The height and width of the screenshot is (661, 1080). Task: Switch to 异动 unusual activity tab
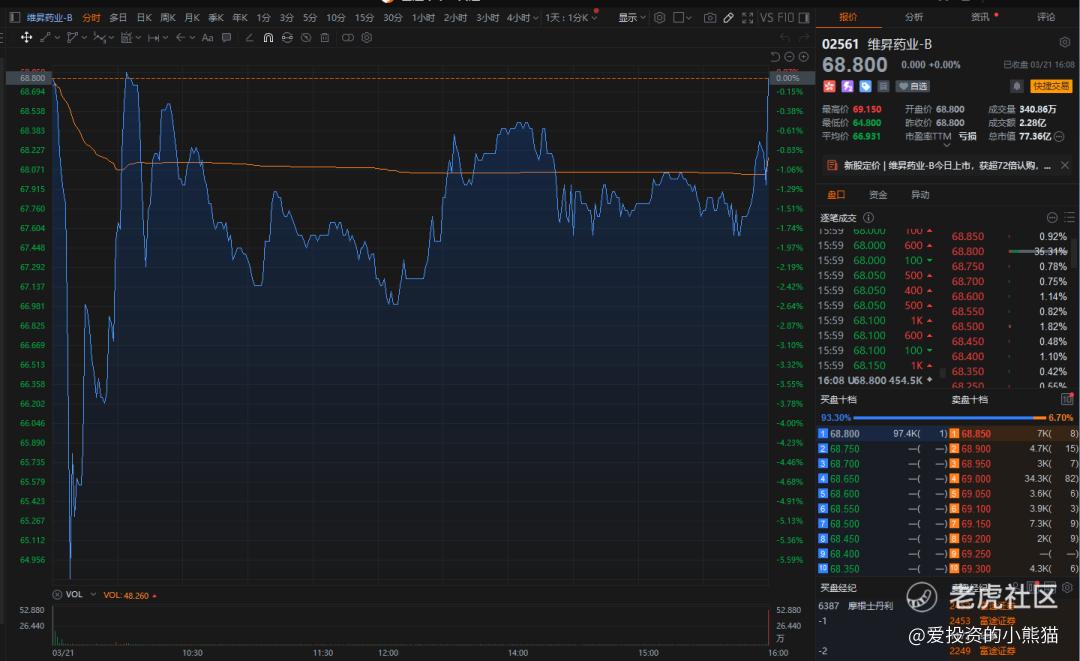[920, 195]
